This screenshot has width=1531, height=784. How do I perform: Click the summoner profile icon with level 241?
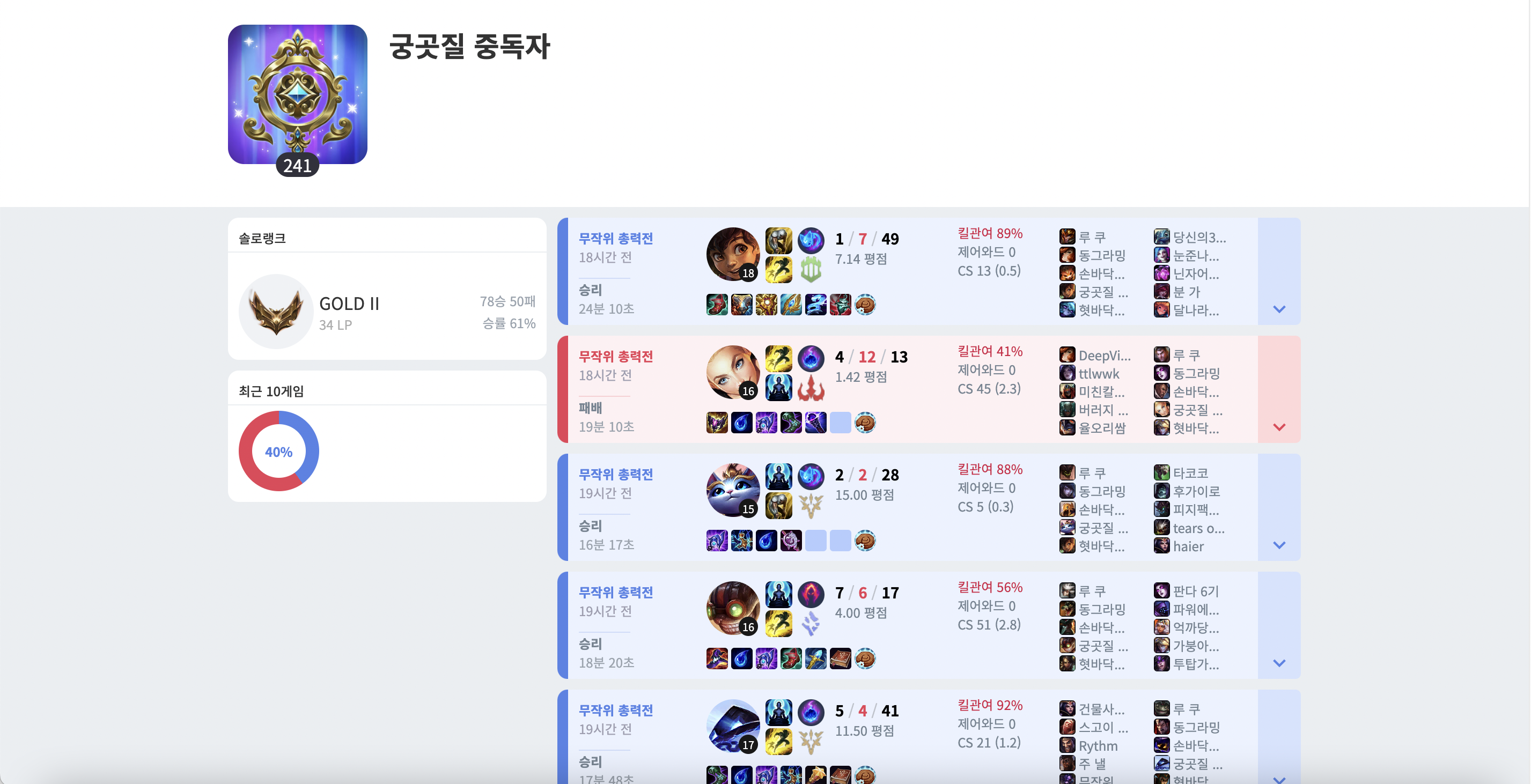297,94
